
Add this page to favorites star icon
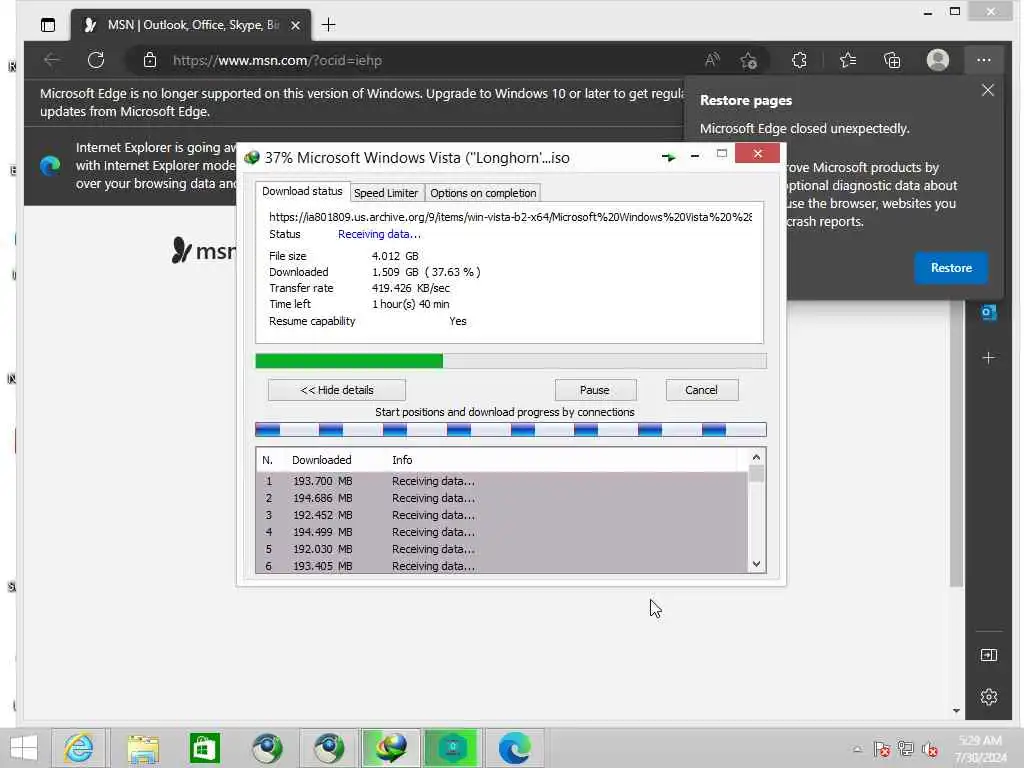tap(748, 61)
